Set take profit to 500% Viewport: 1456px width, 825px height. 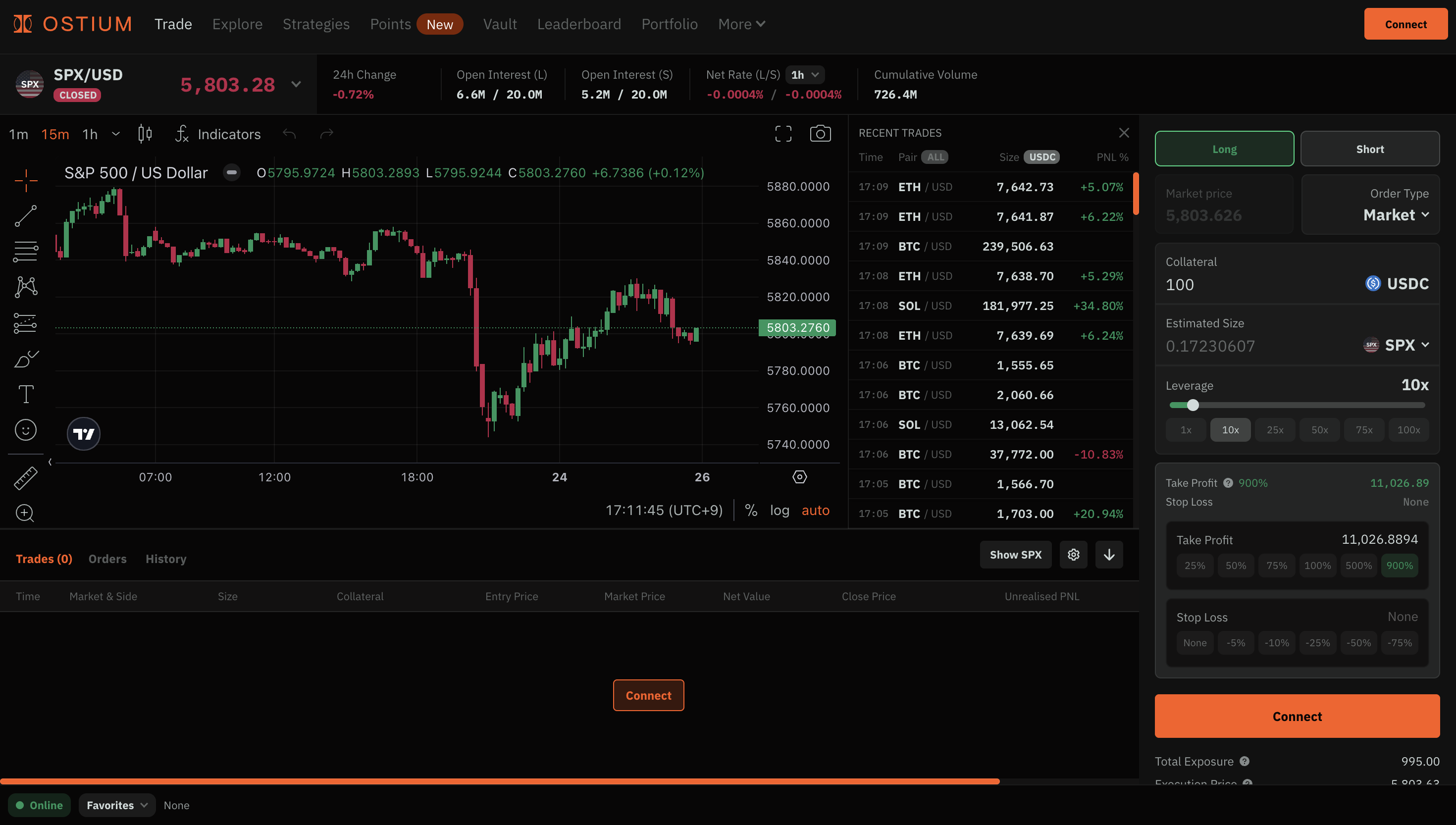[x=1358, y=566]
